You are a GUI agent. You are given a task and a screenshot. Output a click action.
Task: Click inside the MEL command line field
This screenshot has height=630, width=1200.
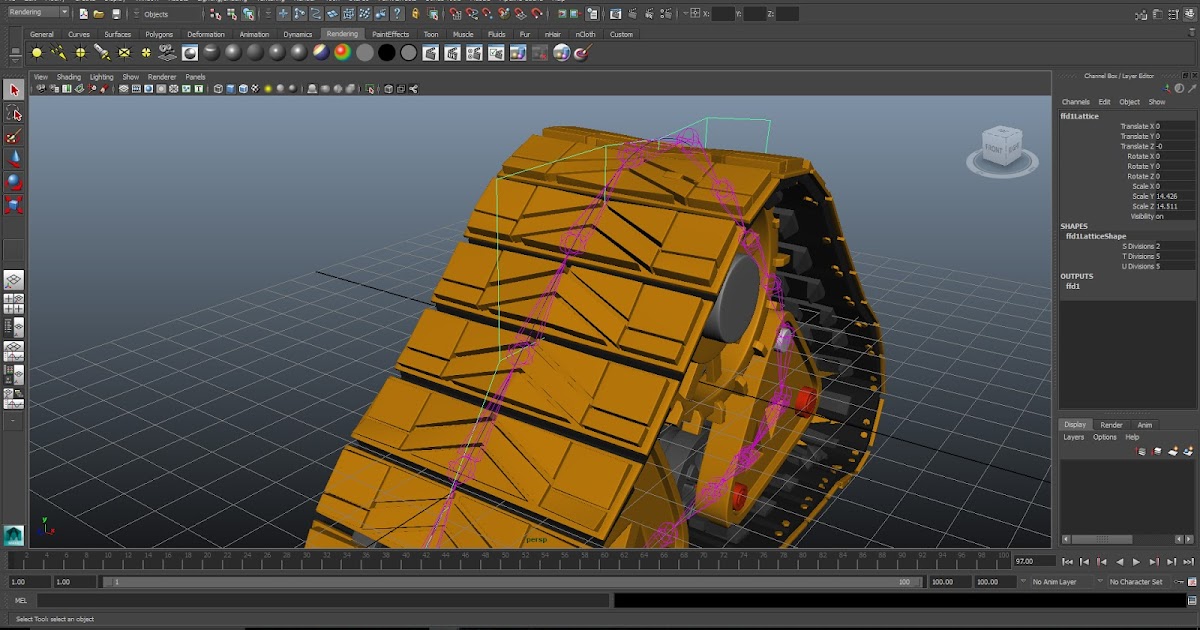[x=300, y=600]
